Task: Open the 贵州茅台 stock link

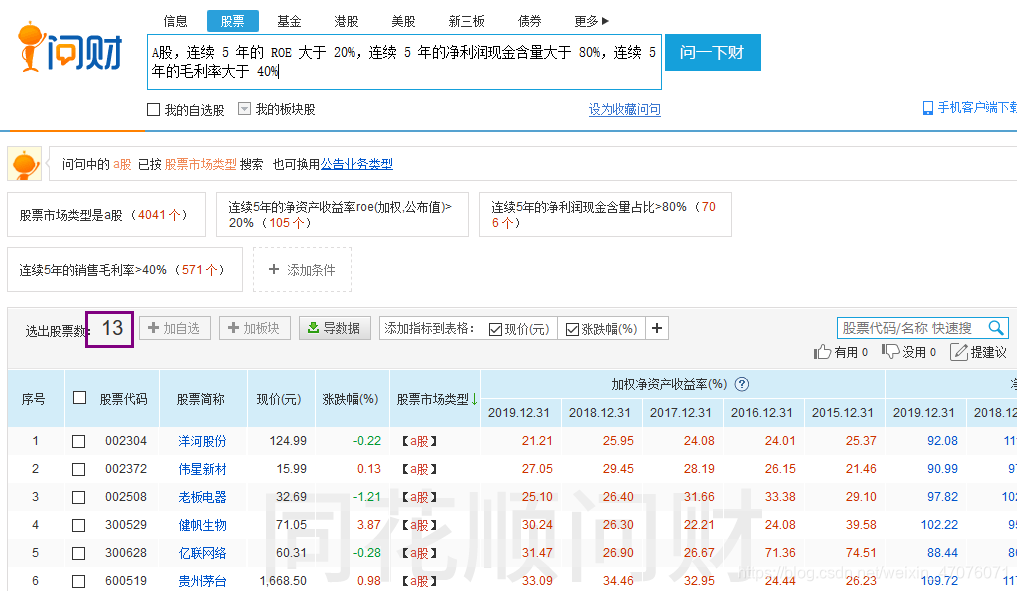Action: (x=202, y=581)
